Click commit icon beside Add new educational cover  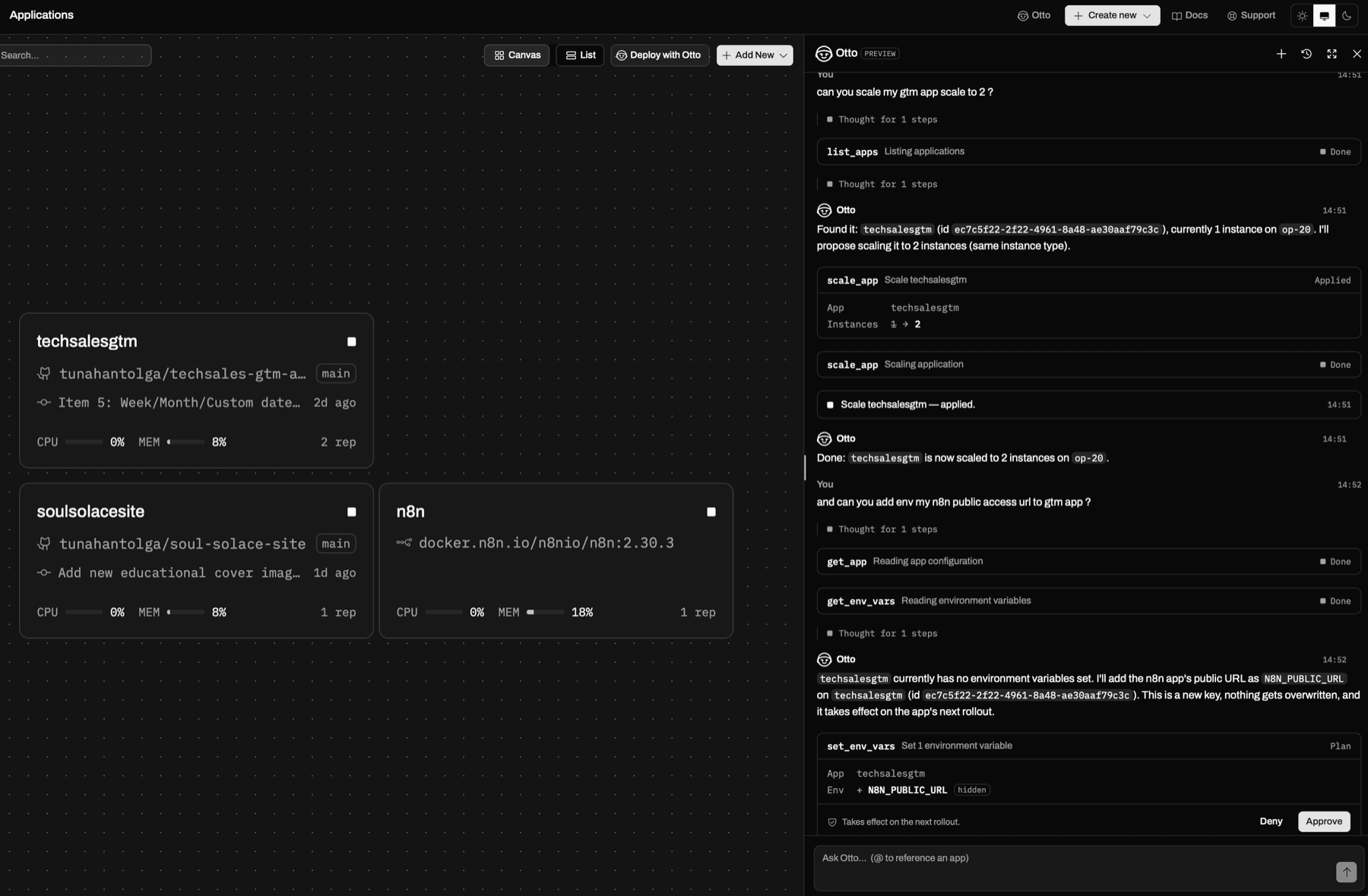pos(44,573)
